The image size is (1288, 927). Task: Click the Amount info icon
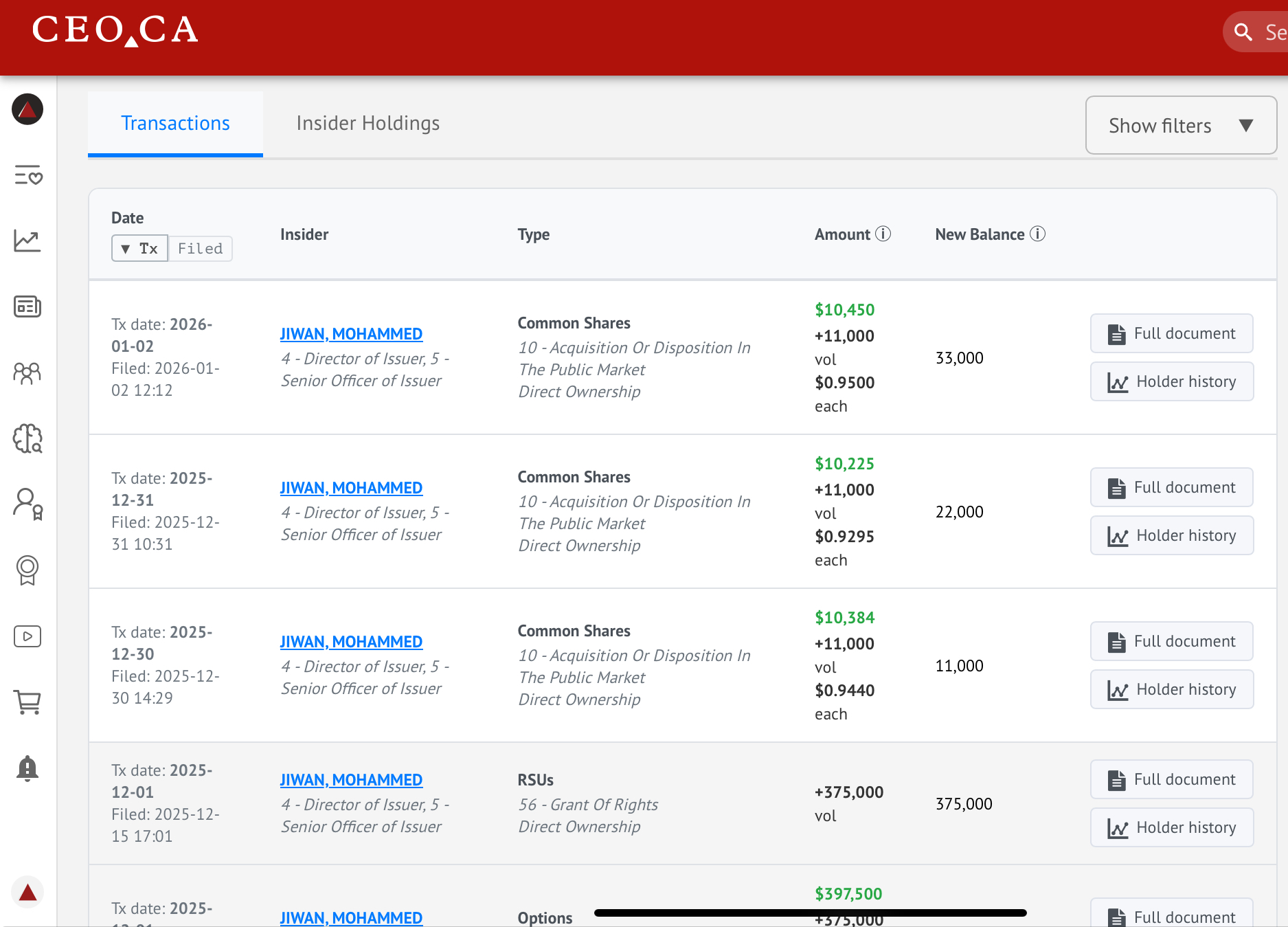tap(883, 234)
